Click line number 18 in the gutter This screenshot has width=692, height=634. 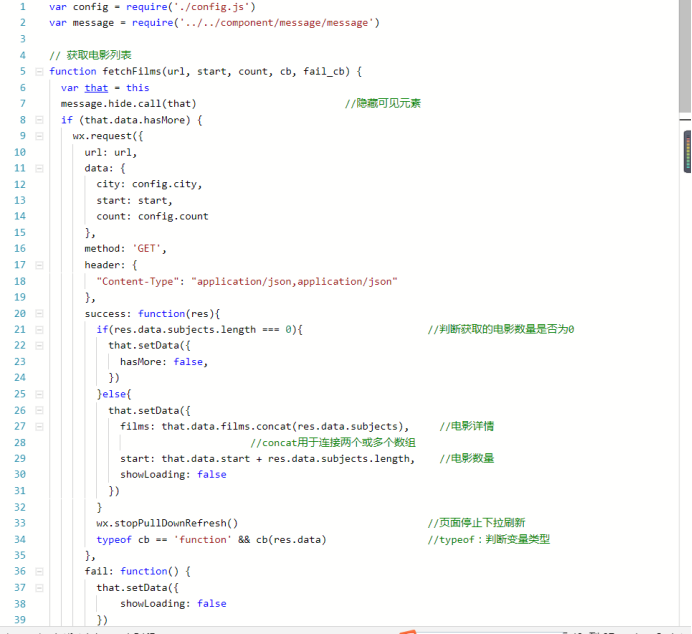coord(20,281)
